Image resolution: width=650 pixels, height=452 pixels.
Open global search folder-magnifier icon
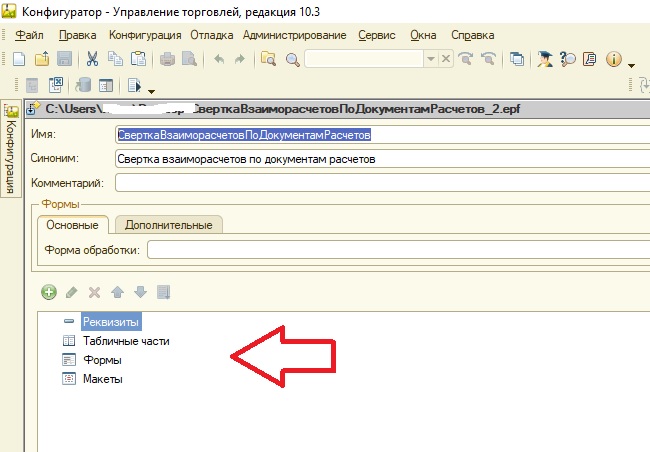269,59
